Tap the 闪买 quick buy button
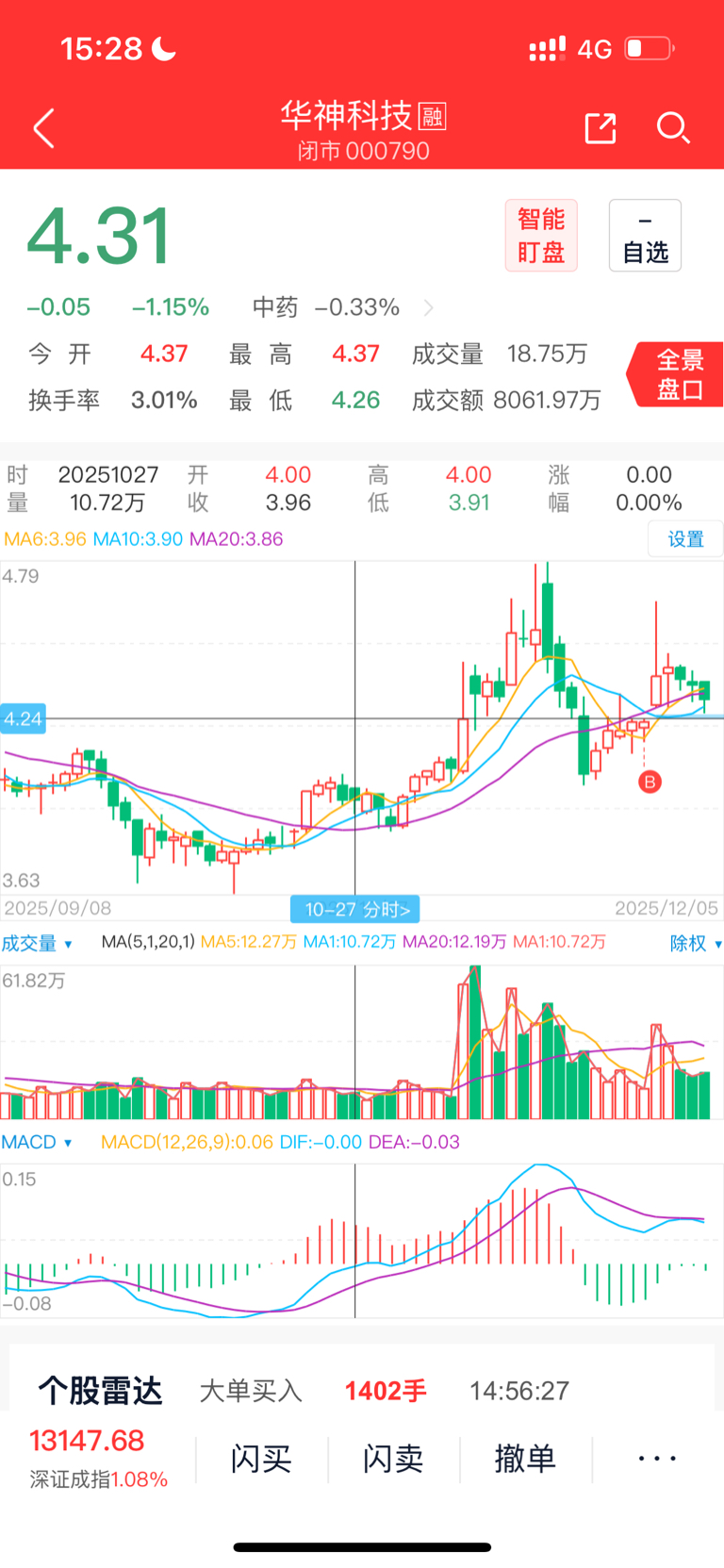Viewport: 724px width, 1568px height. pyautogui.click(x=261, y=1459)
